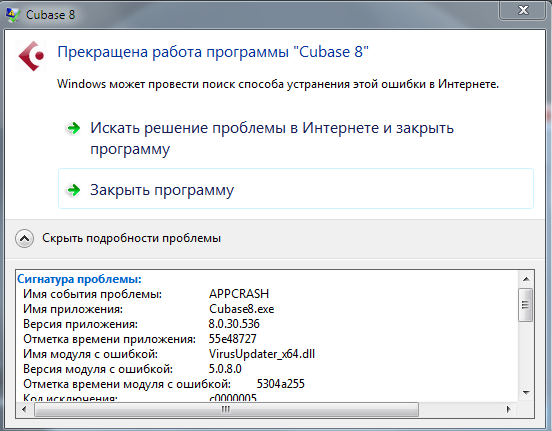Click the Имя события проблемы label
This screenshot has height=431, width=552.
click(93, 294)
